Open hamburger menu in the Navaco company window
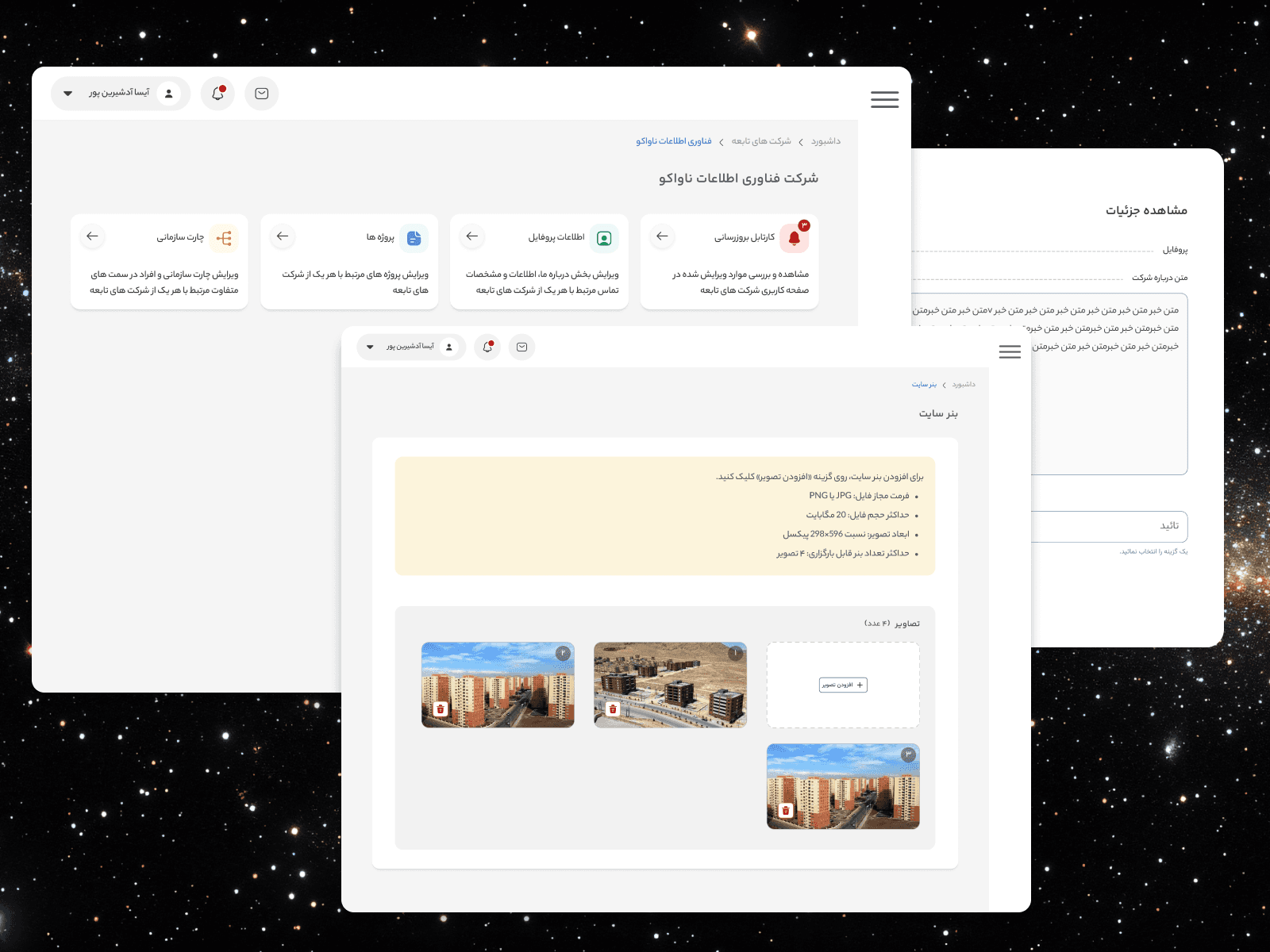 tap(884, 99)
